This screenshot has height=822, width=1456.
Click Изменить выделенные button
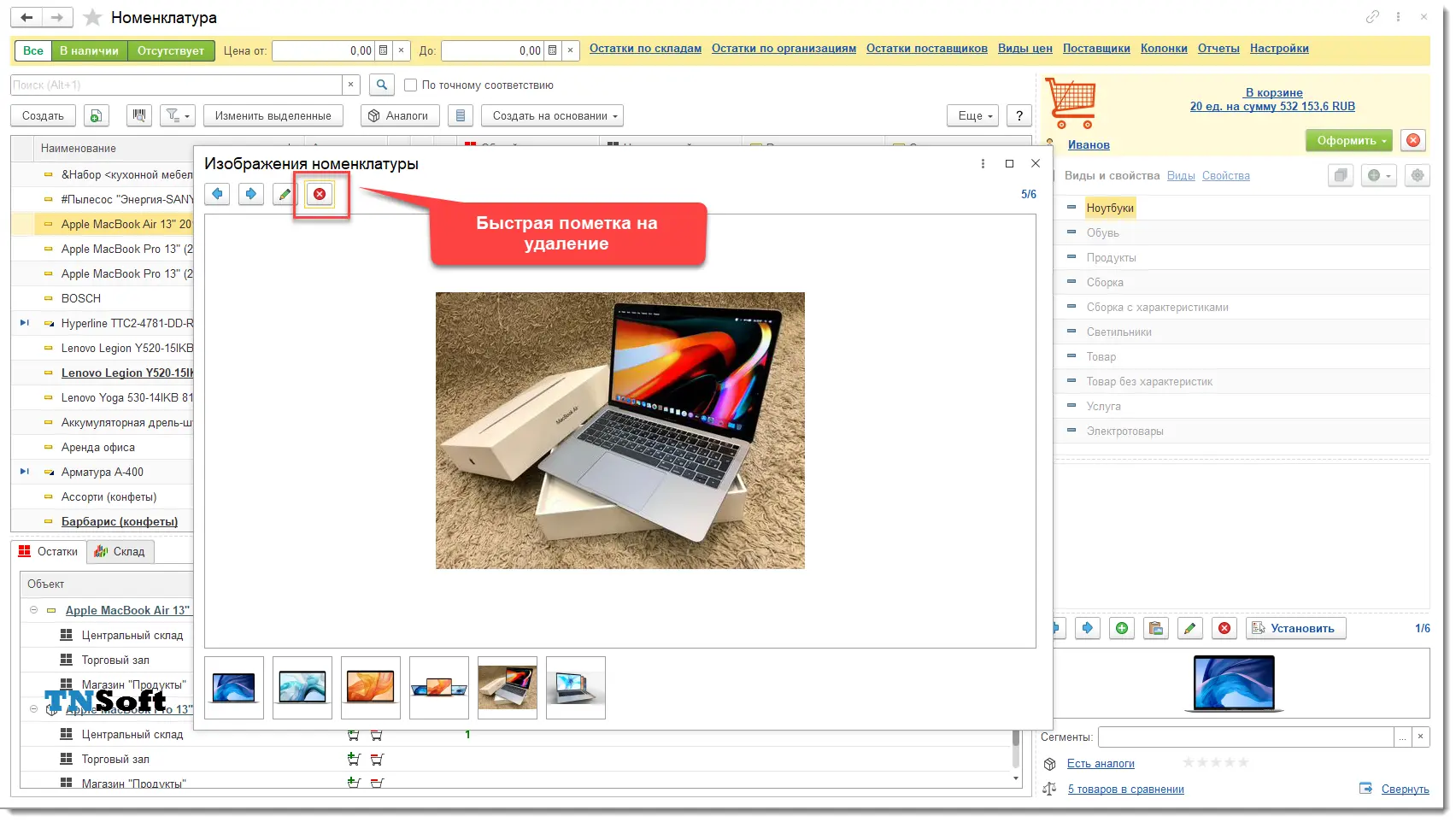pos(273,115)
